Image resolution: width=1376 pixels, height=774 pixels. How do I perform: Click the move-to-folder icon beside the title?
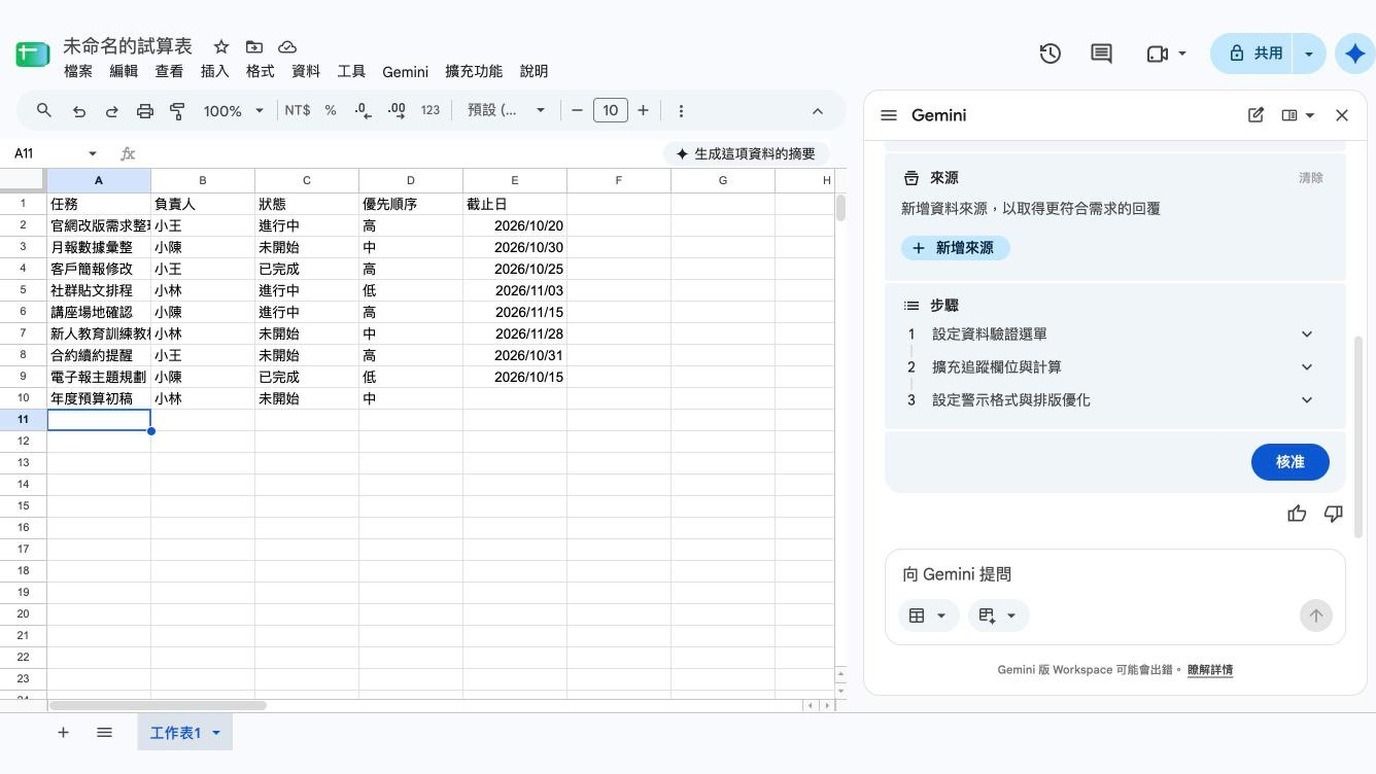[x=254, y=47]
